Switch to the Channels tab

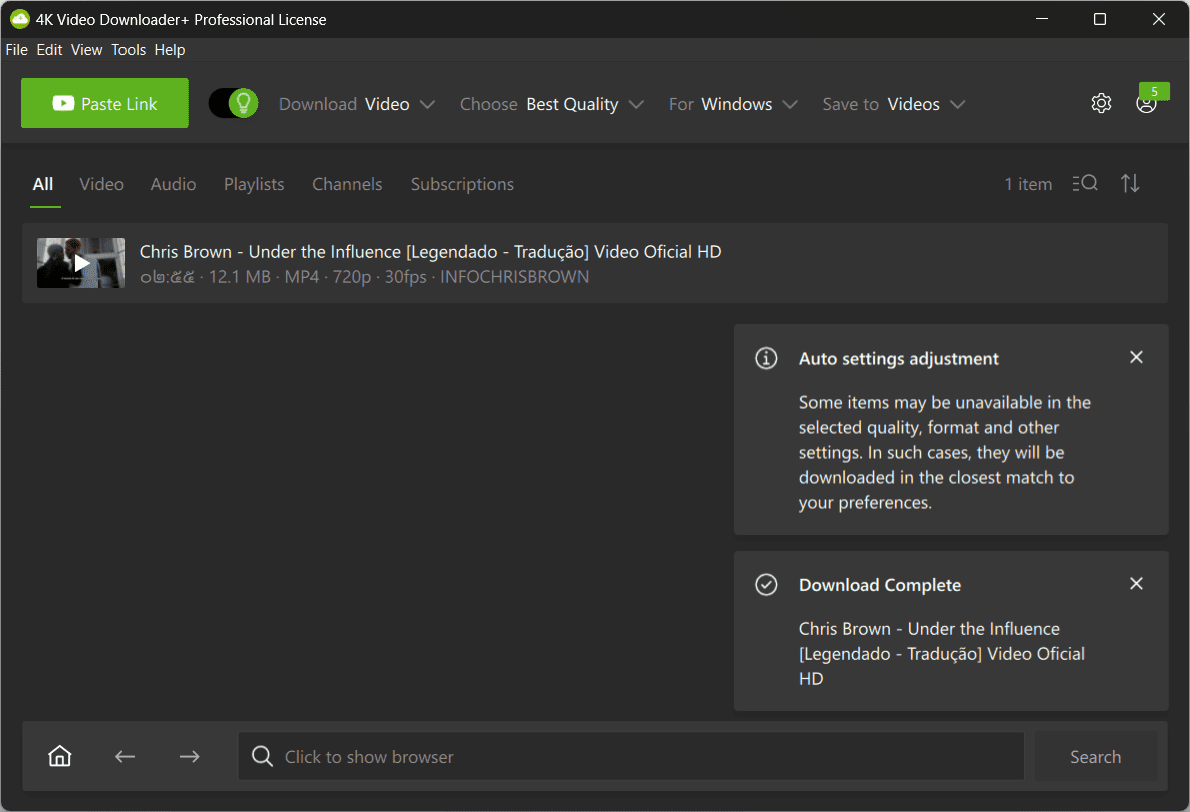pos(348,184)
